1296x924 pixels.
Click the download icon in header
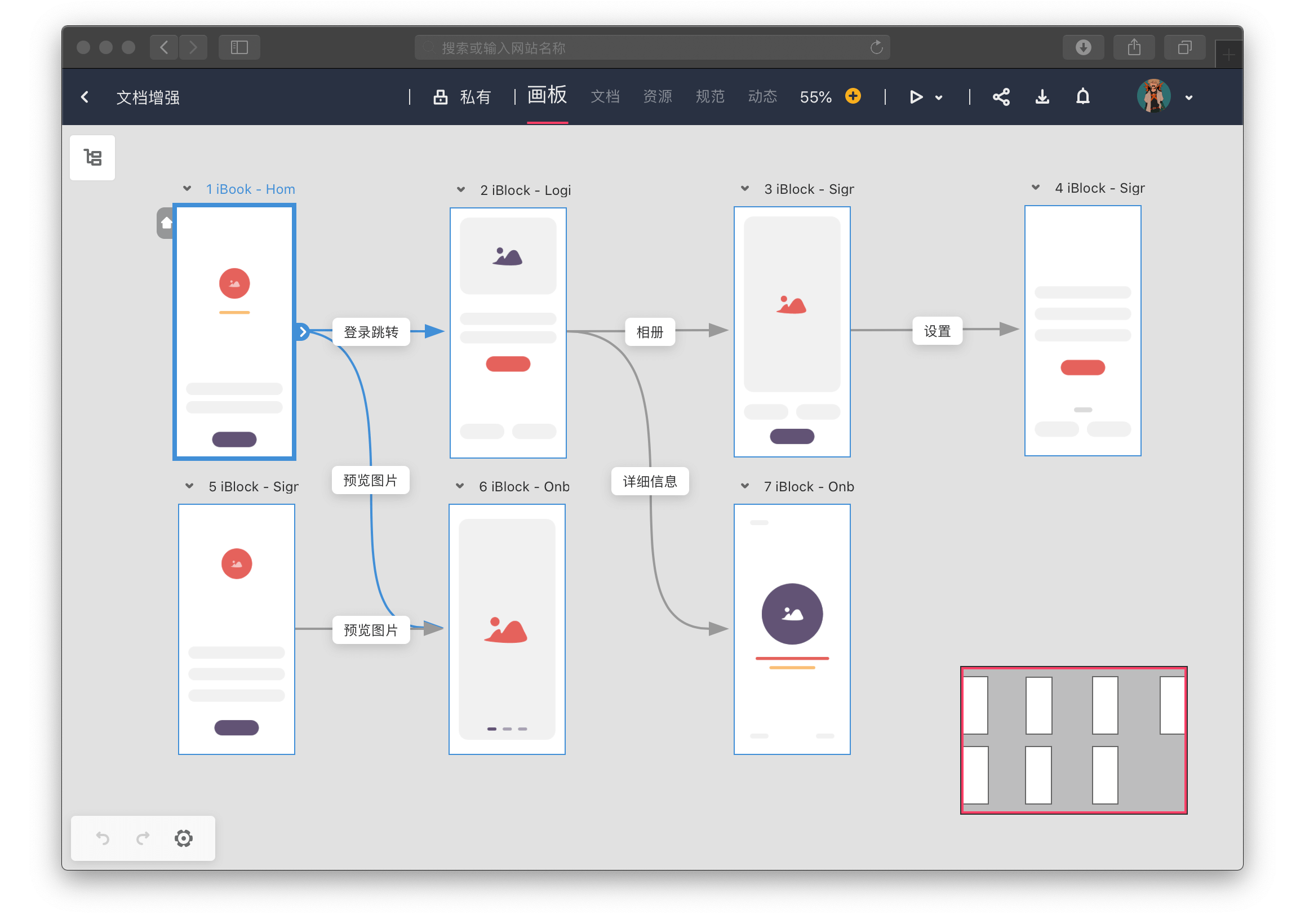click(1042, 97)
